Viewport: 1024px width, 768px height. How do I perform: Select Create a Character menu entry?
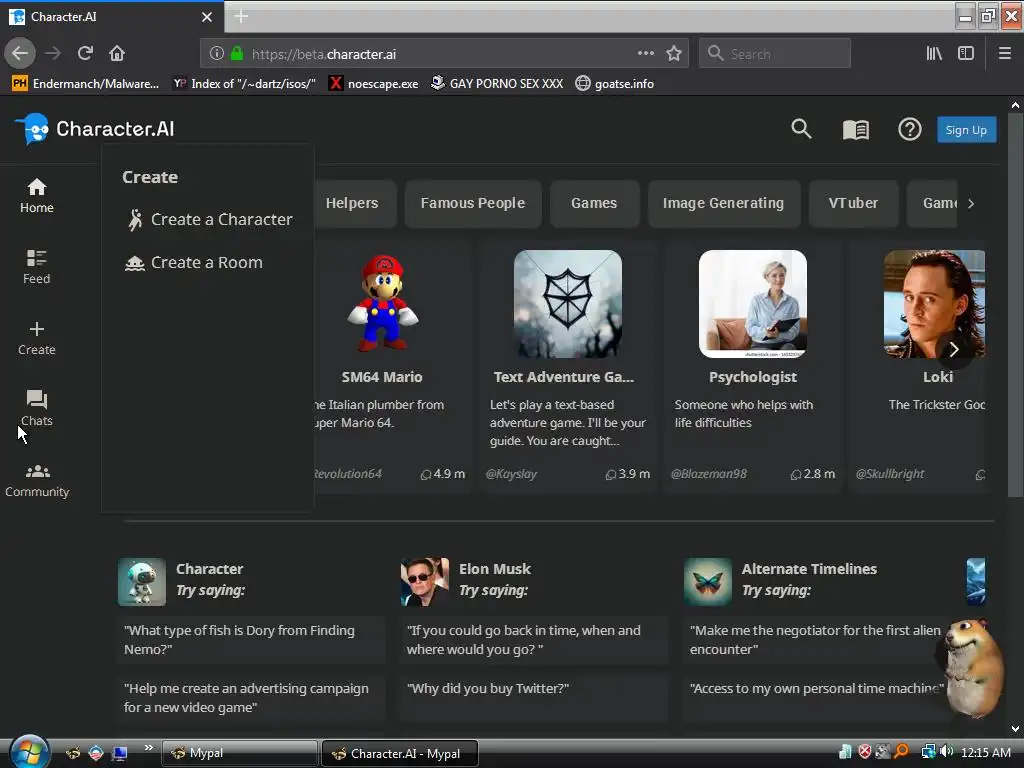point(209,219)
